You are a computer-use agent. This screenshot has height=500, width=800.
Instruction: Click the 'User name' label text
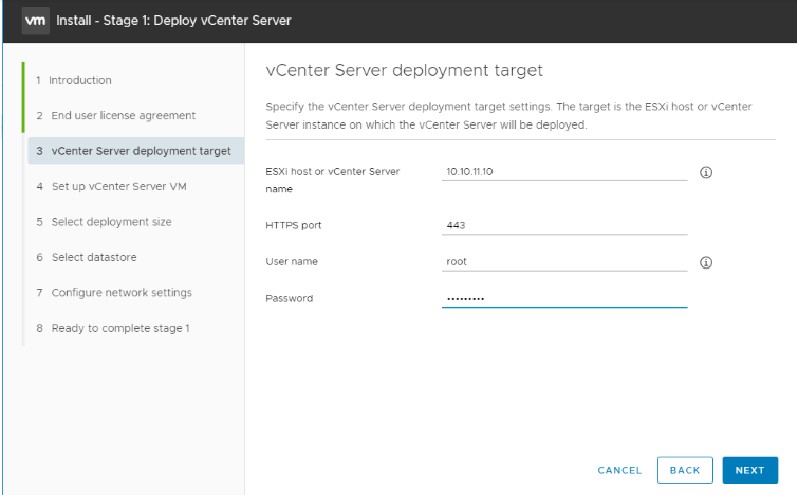[x=291, y=261]
